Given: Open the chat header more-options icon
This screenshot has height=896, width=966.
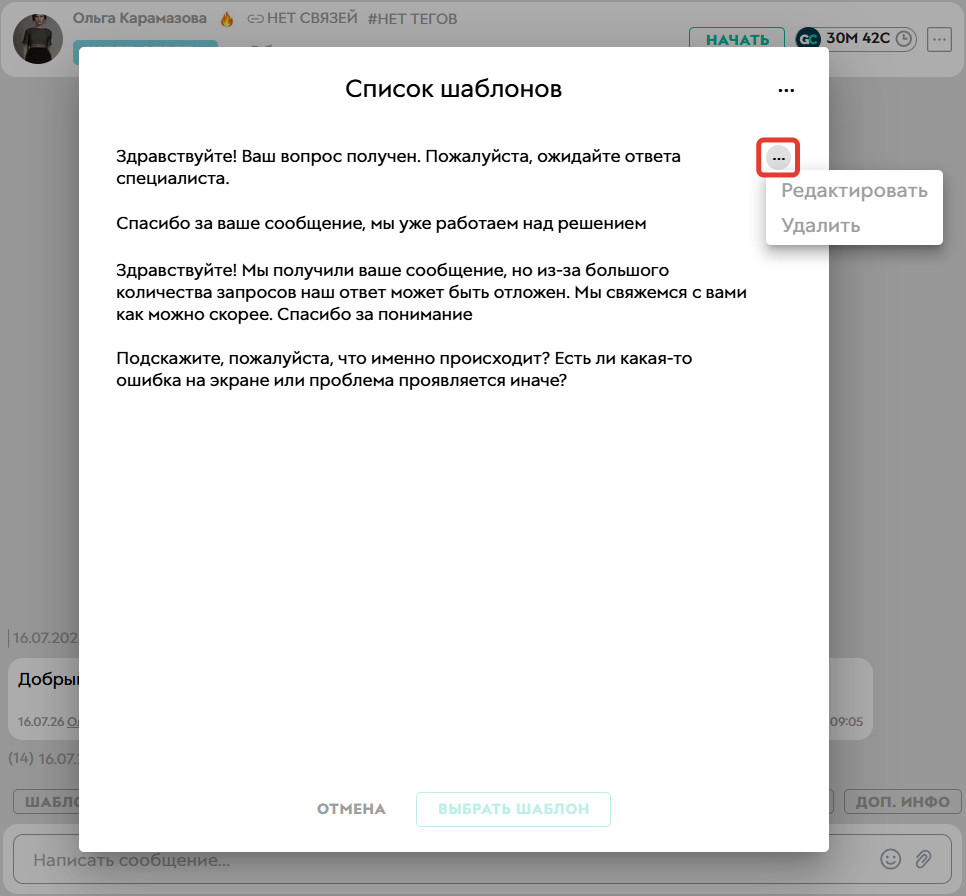Looking at the screenshot, I should [939, 39].
